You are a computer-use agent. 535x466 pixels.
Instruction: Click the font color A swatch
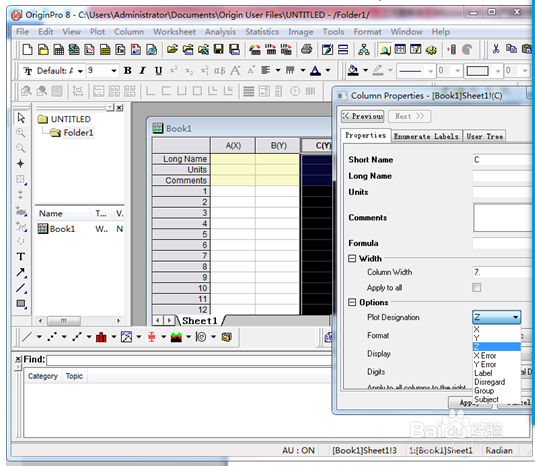315,71
